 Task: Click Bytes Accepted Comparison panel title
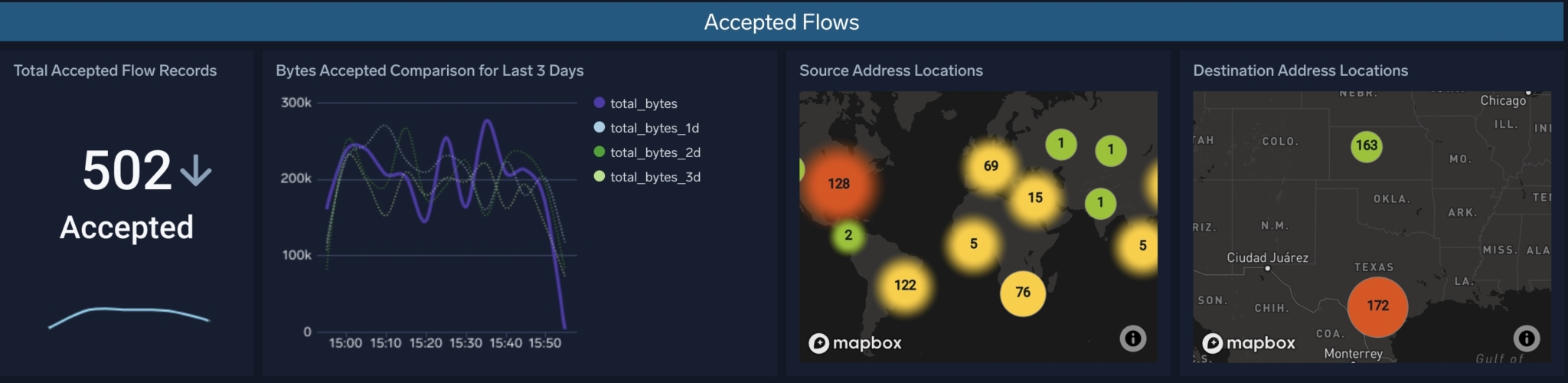pyautogui.click(x=430, y=70)
